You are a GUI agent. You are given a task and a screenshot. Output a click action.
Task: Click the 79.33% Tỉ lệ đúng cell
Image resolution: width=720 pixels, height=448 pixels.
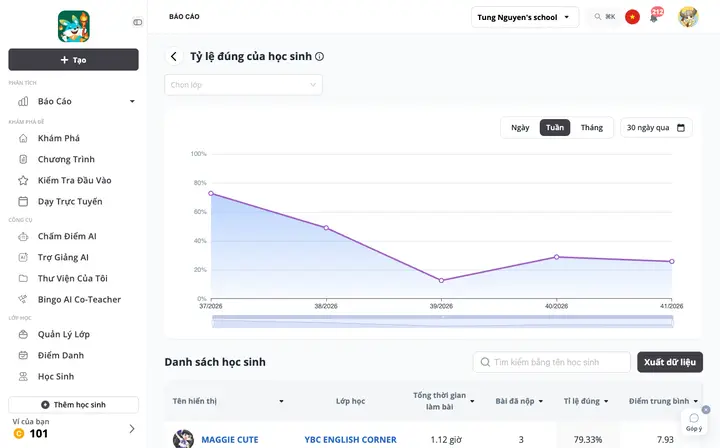[588, 440]
